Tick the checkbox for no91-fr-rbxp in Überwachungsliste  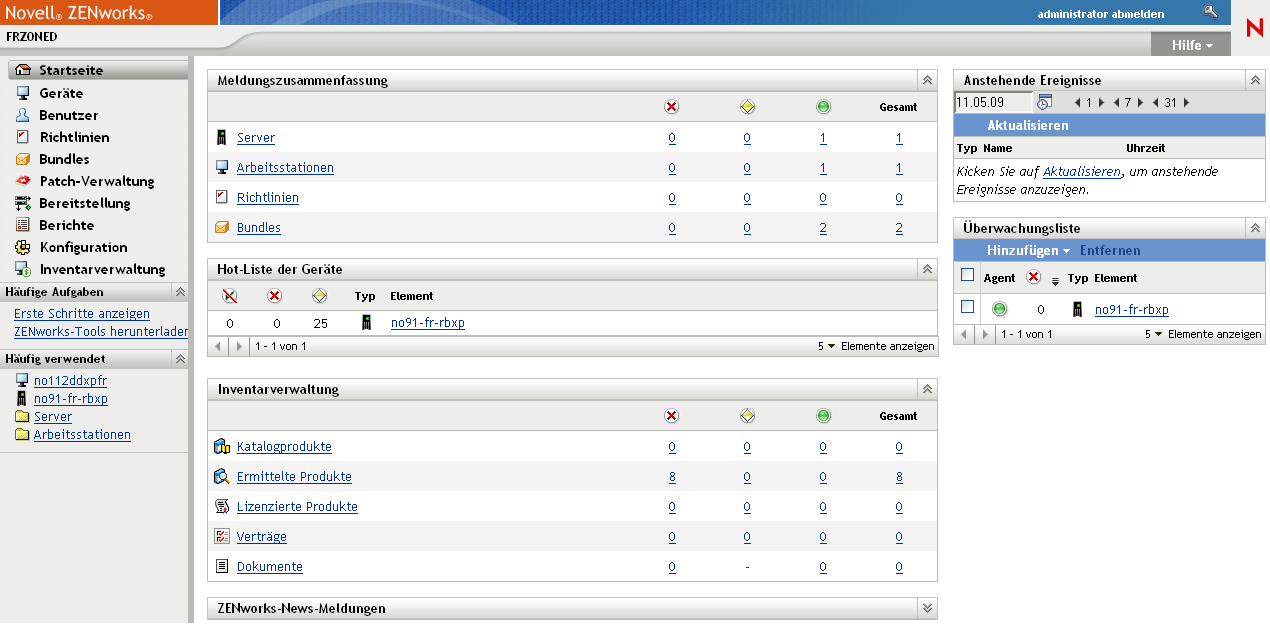point(967,307)
